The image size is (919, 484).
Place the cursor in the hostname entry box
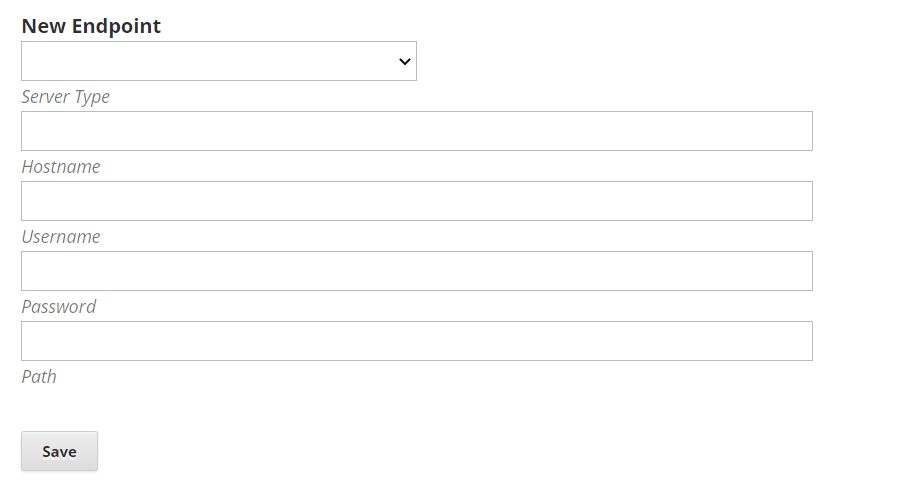click(x=417, y=131)
